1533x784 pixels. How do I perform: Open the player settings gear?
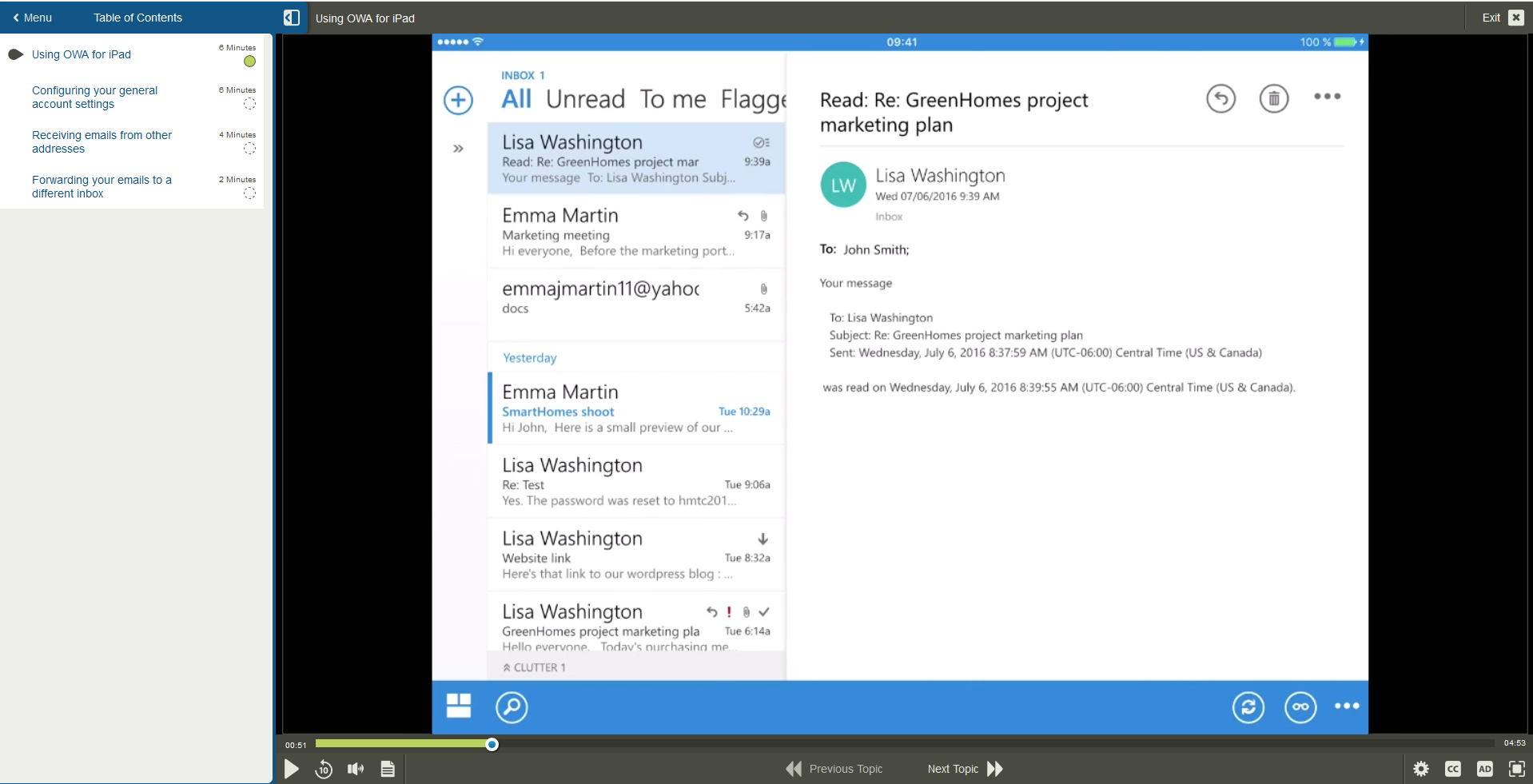1422,769
